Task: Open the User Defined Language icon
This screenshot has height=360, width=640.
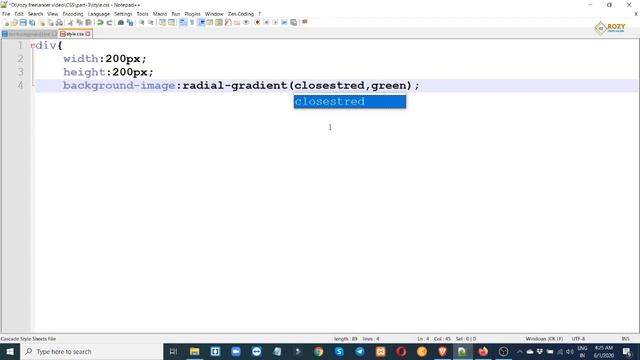Action: pos(210,22)
